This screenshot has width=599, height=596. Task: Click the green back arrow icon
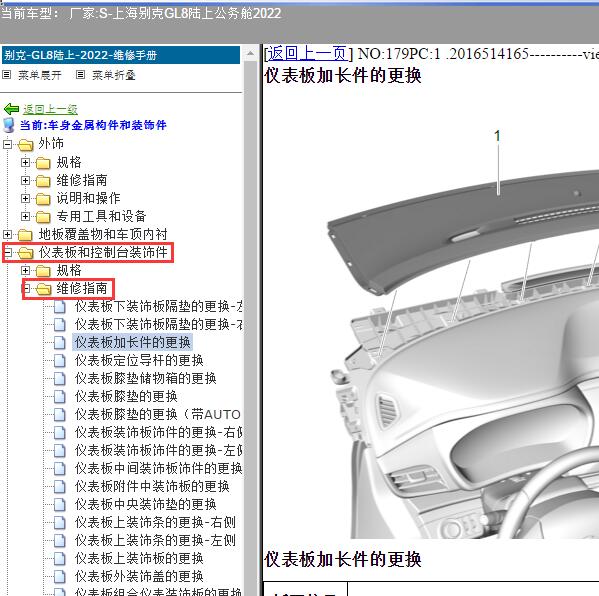[11, 109]
